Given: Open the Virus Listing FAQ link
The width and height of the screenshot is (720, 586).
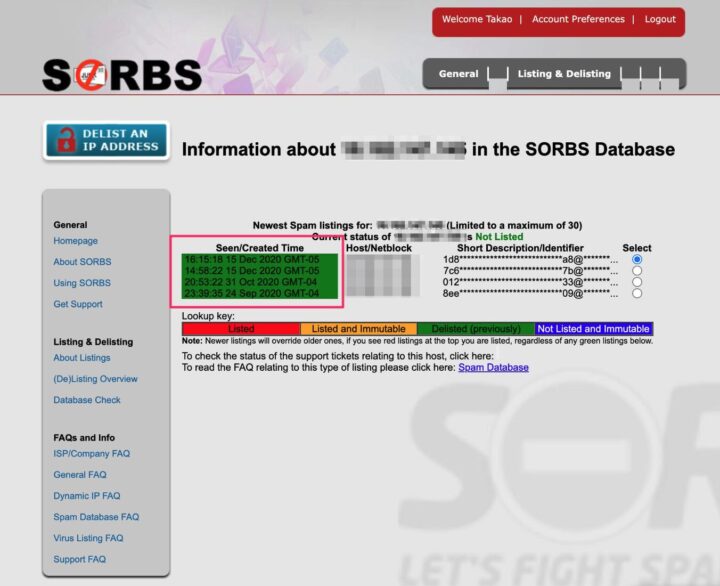Looking at the screenshot, I should (88, 538).
